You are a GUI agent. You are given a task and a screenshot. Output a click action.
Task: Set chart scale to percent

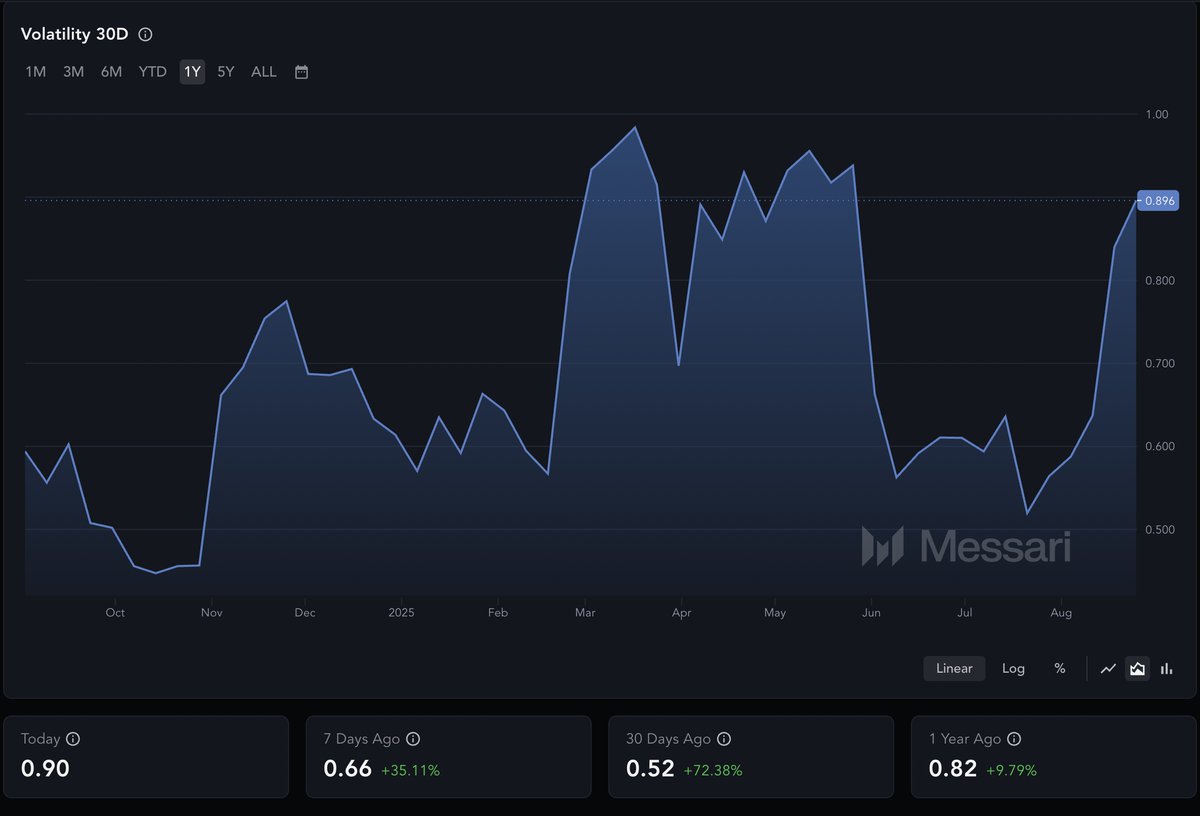tap(1059, 669)
